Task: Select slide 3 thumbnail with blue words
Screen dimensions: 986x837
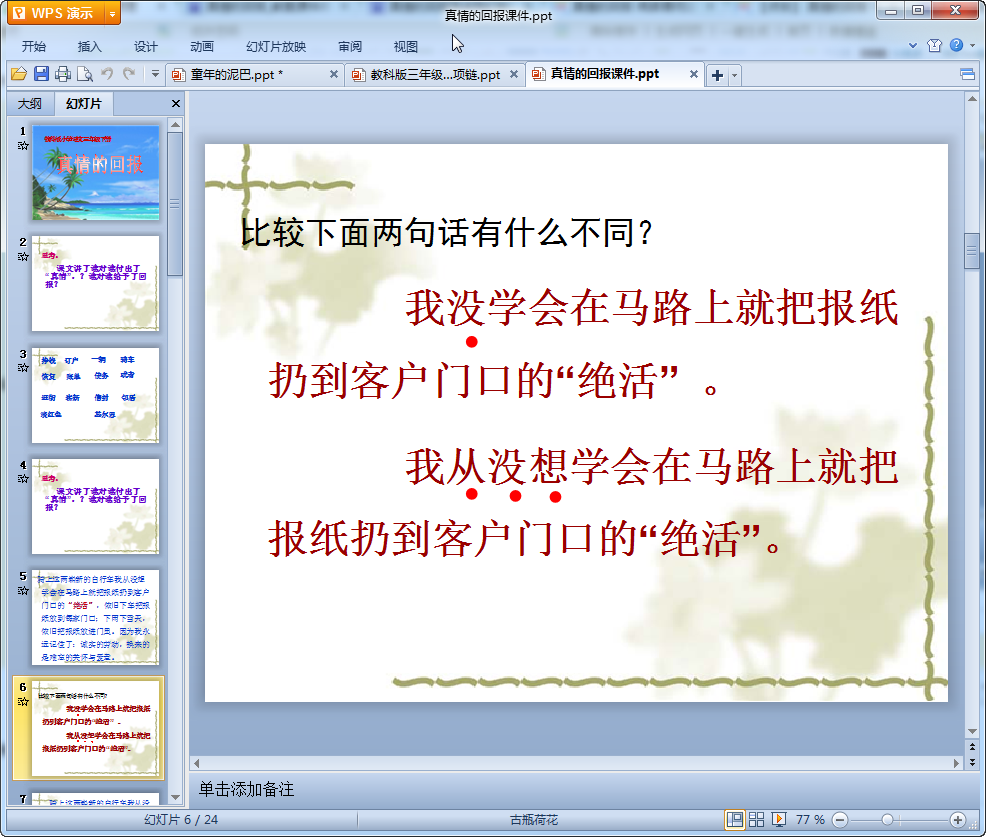Action: [96, 395]
